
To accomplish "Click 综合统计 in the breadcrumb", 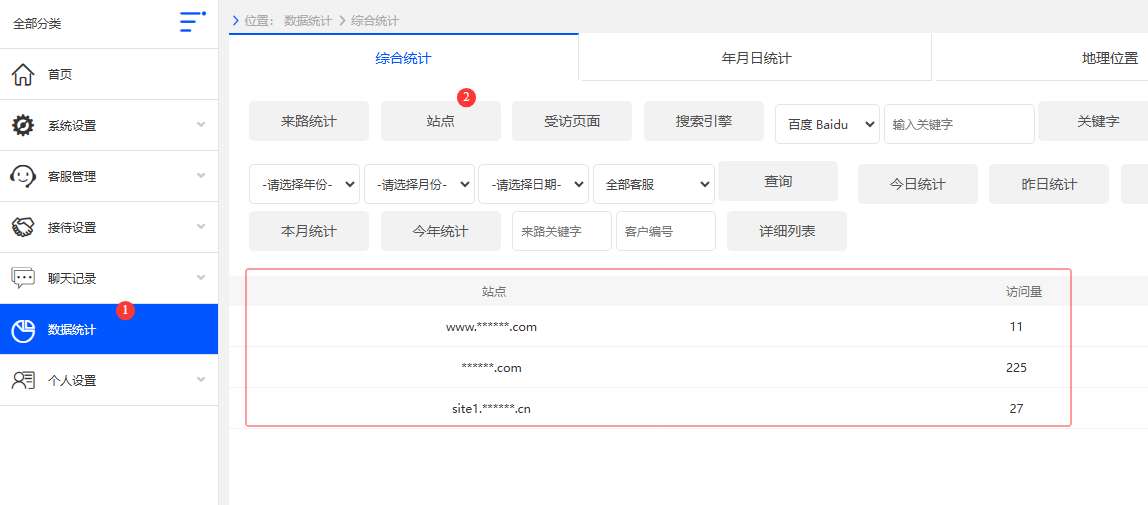I will tap(376, 20).
